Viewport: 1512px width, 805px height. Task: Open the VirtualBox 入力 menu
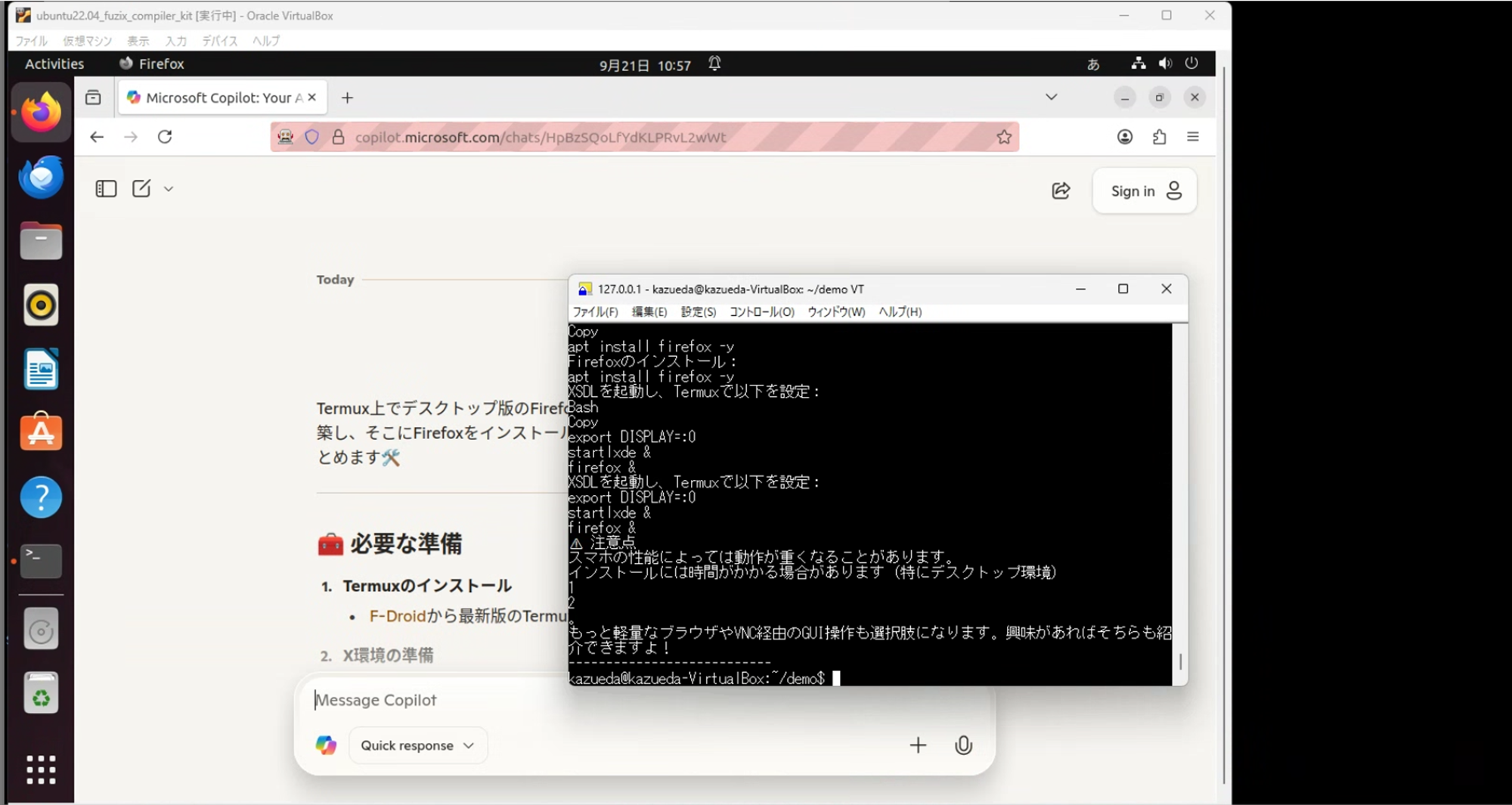coord(175,41)
